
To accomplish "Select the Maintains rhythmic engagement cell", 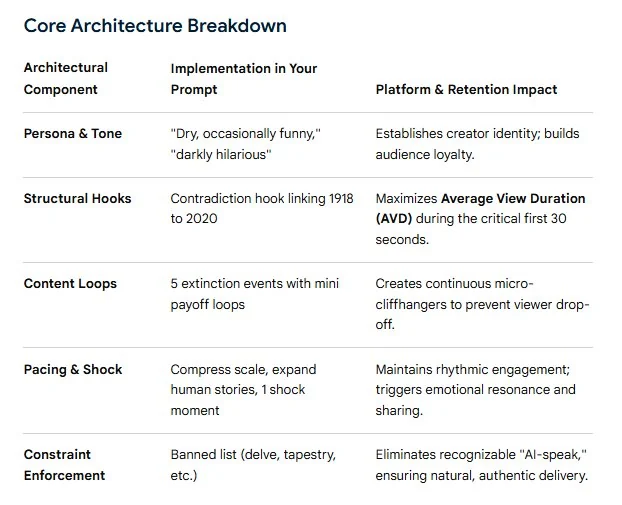I will [475, 390].
